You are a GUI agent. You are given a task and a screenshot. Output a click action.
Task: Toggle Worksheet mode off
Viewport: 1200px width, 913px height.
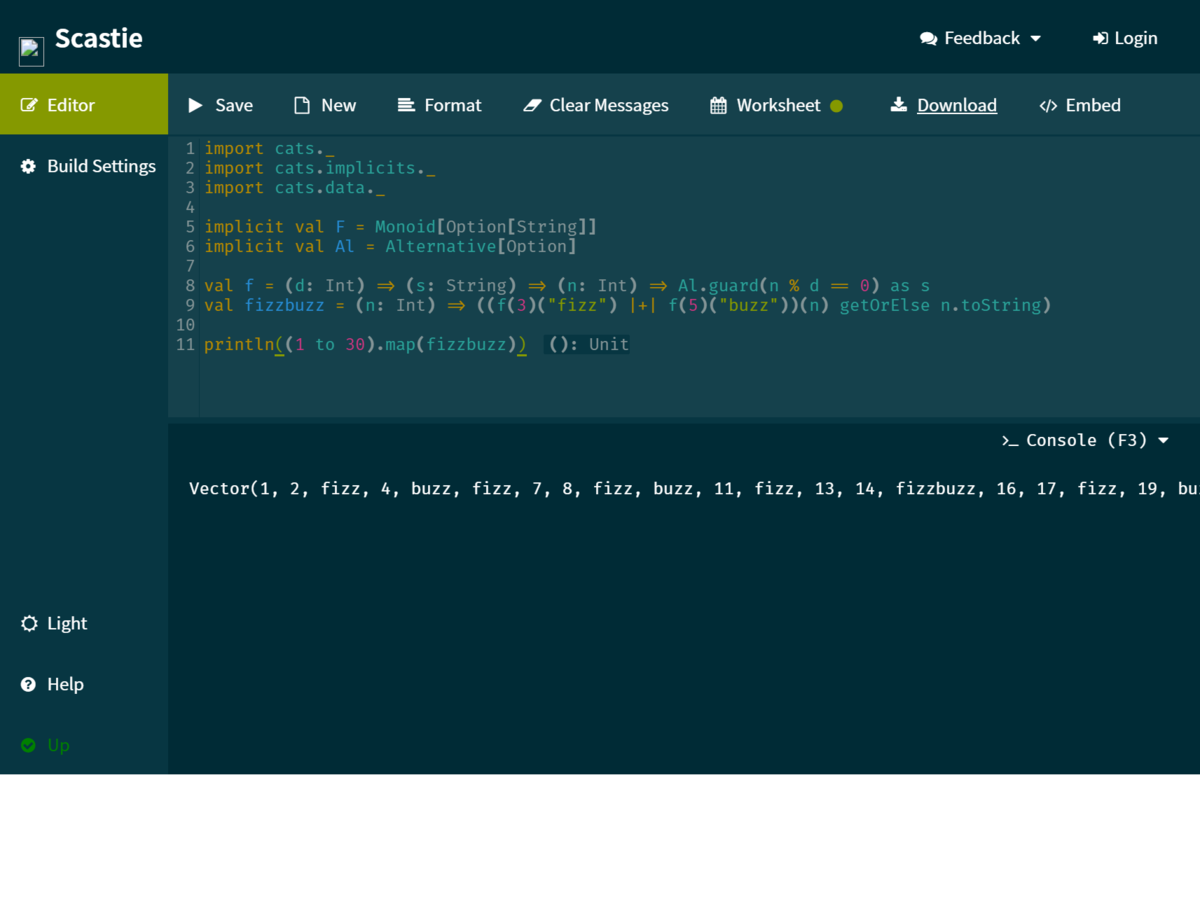point(837,105)
